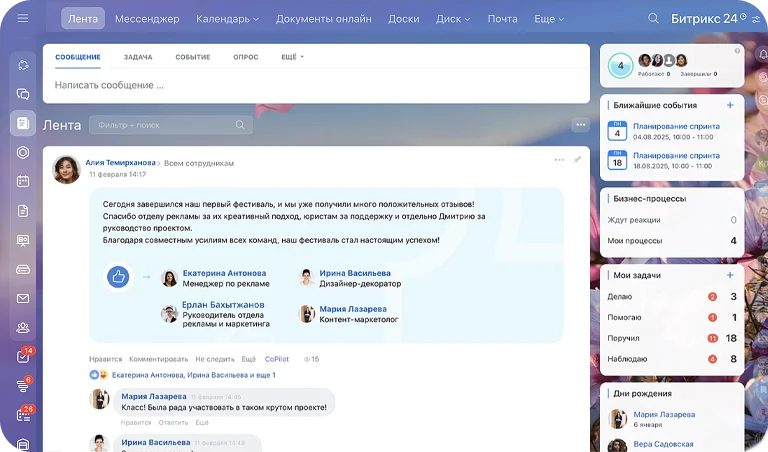
Task: Toggle Нравится under the festival post
Action: tap(105, 359)
